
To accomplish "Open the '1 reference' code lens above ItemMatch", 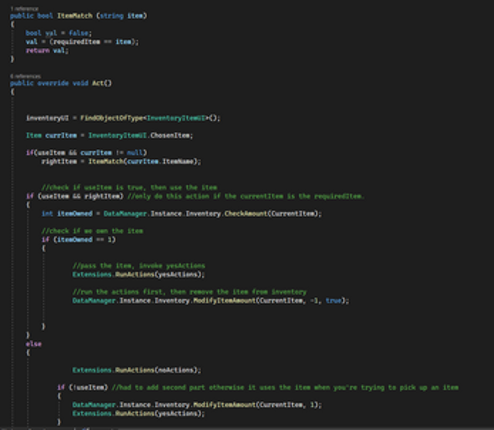I will point(24,9).
